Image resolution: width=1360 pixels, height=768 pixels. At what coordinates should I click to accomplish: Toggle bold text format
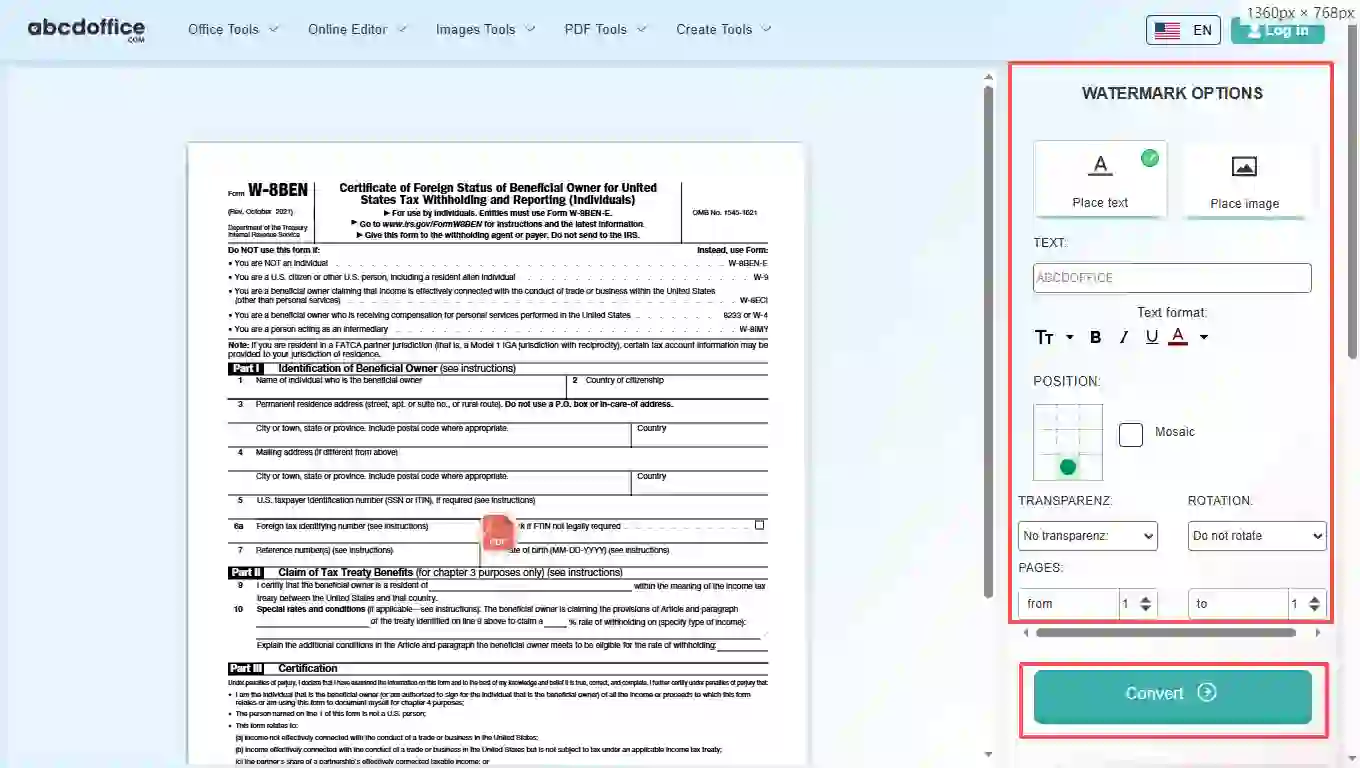[x=1095, y=337]
